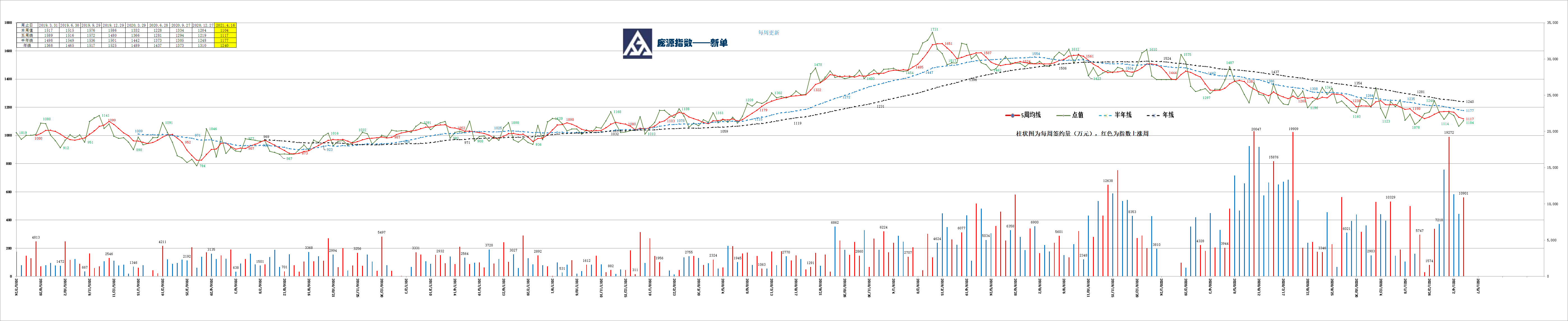Viewport: 1568px width, 321px height.
Task: Click the 五周线 row label in the table
Action: click(27, 35)
